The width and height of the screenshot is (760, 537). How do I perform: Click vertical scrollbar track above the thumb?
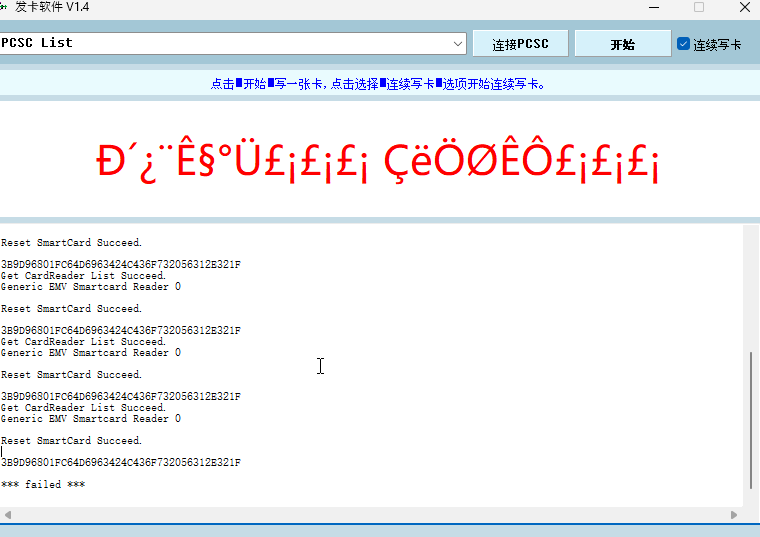pyautogui.click(x=752, y=290)
